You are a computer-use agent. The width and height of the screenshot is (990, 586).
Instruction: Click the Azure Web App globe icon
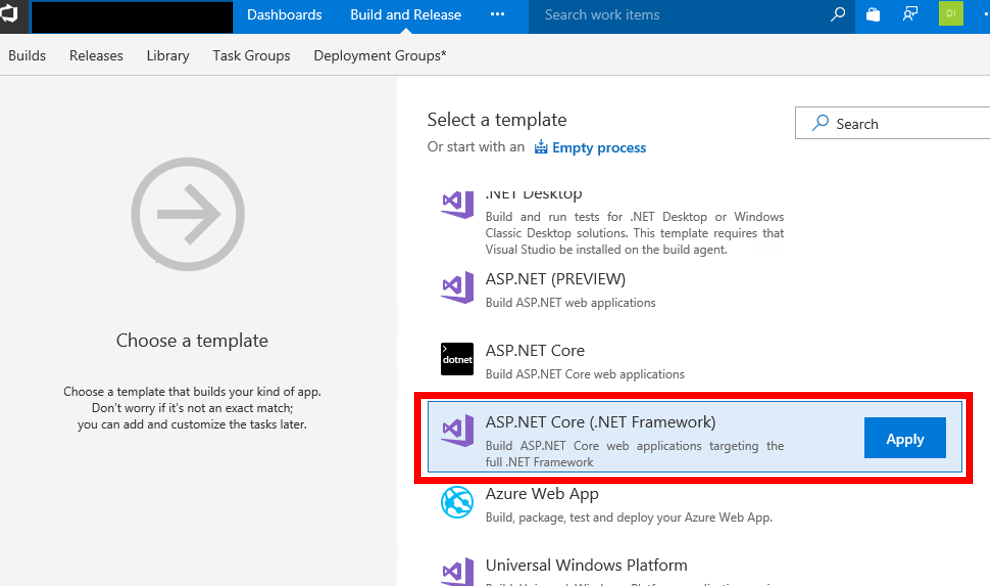(x=457, y=502)
